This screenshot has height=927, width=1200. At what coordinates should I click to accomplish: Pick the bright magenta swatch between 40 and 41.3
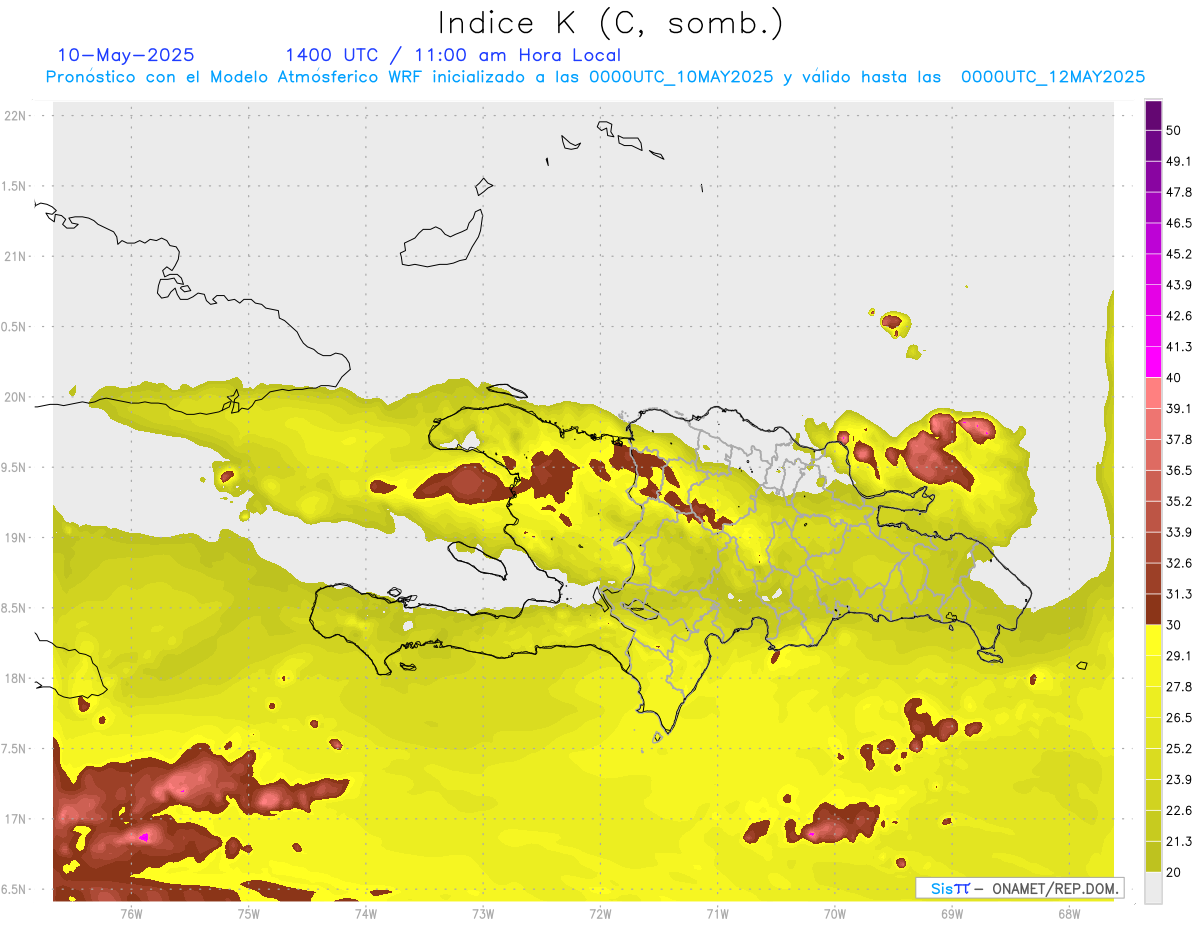point(1153,362)
